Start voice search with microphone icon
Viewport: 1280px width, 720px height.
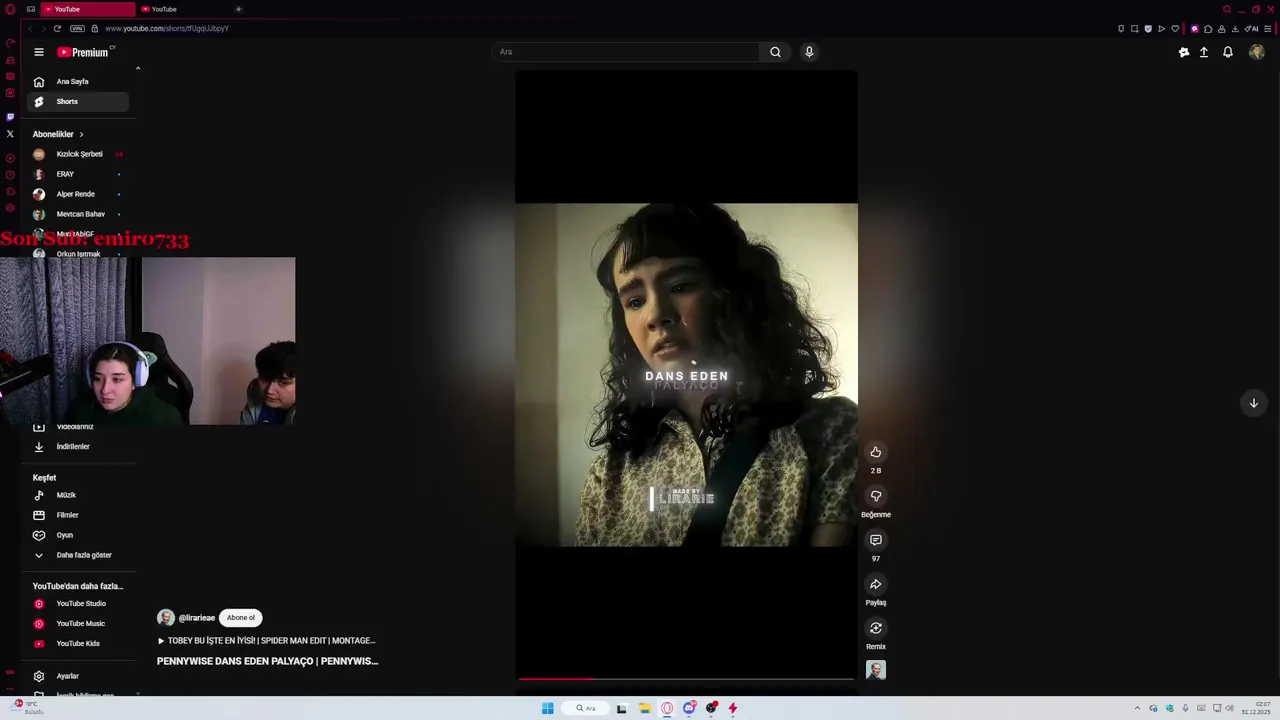pyautogui.click(x=809, y=52)
